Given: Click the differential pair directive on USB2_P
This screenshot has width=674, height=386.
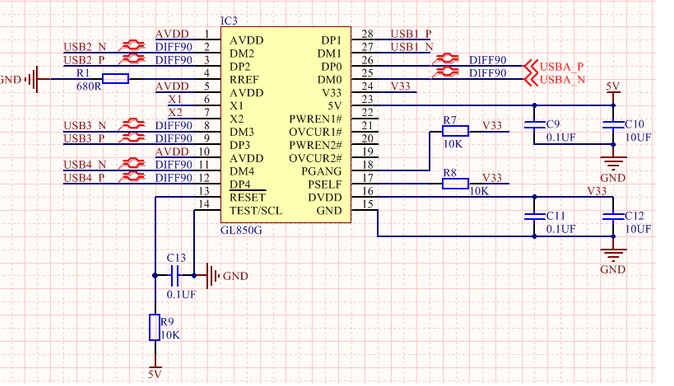Looking at the screenshot, I should [x=131, y=58].
